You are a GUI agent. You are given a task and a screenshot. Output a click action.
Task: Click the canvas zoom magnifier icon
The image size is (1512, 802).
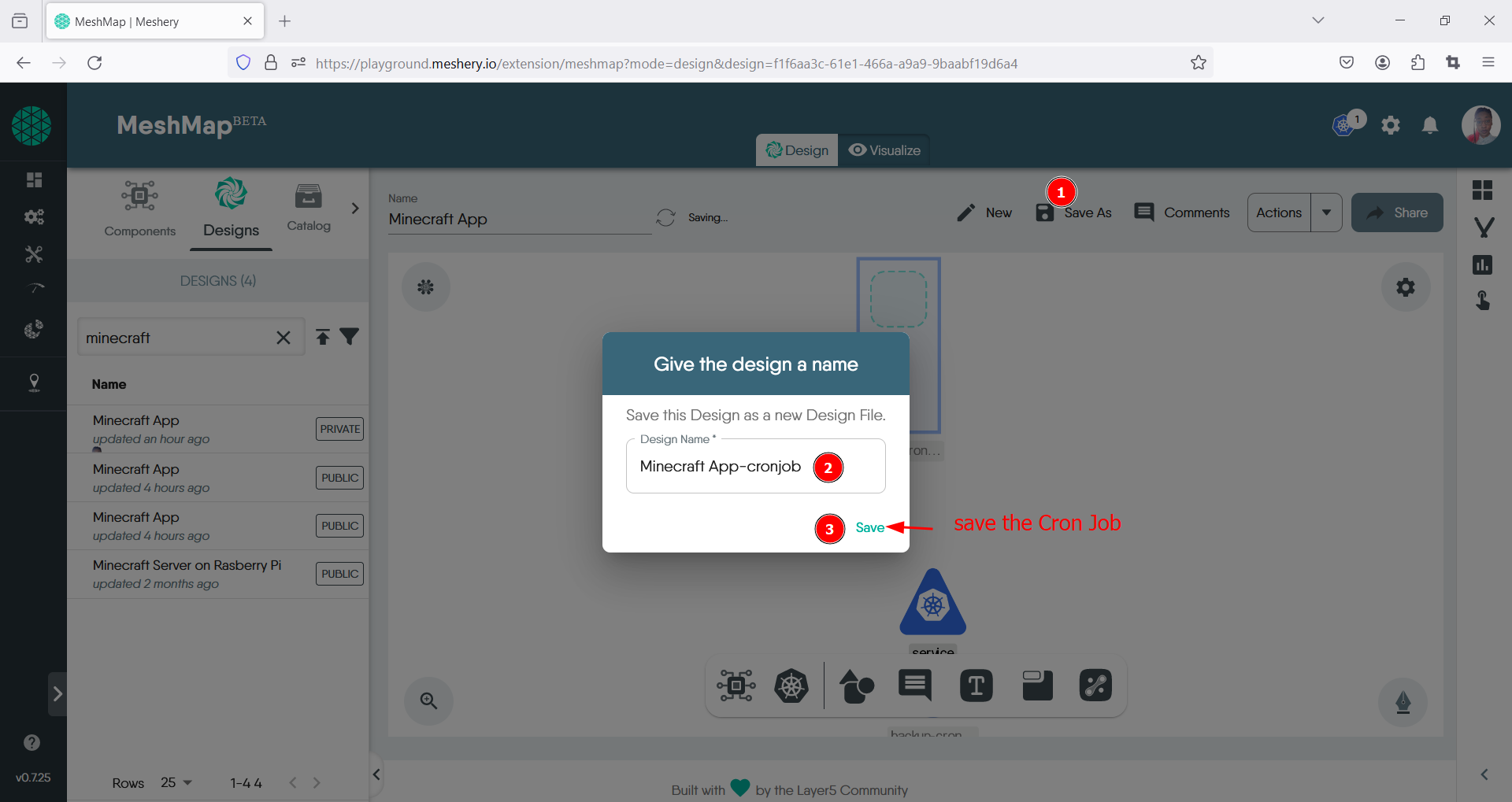pyautogui.click(x=428, y=700)
